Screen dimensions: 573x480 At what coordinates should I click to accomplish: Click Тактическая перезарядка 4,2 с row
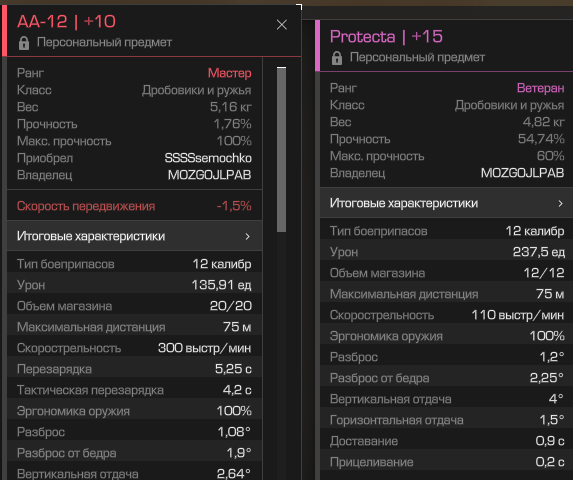tap(134, 390)
